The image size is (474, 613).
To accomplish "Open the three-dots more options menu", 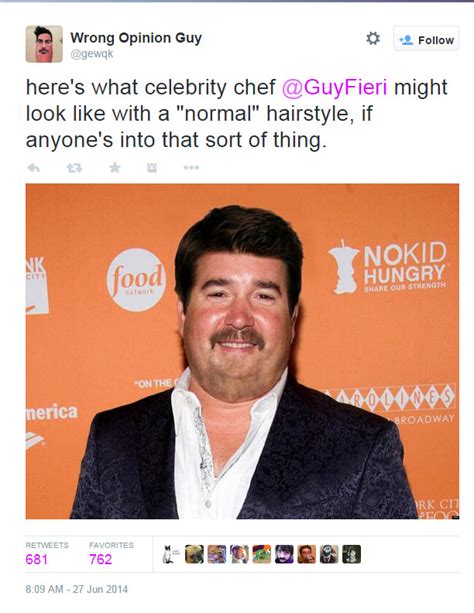I will (191, 167).
